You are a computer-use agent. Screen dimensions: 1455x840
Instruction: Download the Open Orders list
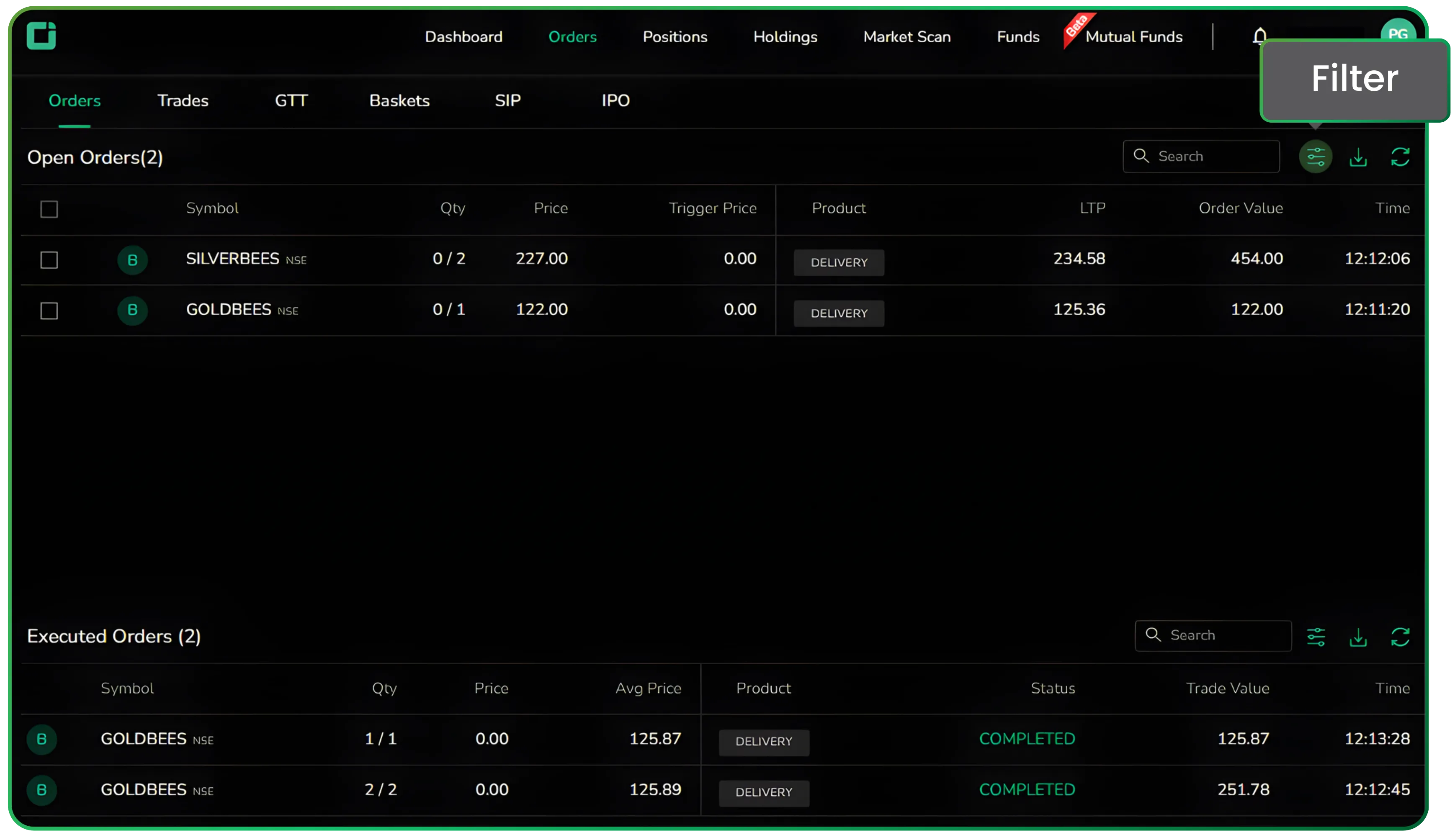point(1358,156)
